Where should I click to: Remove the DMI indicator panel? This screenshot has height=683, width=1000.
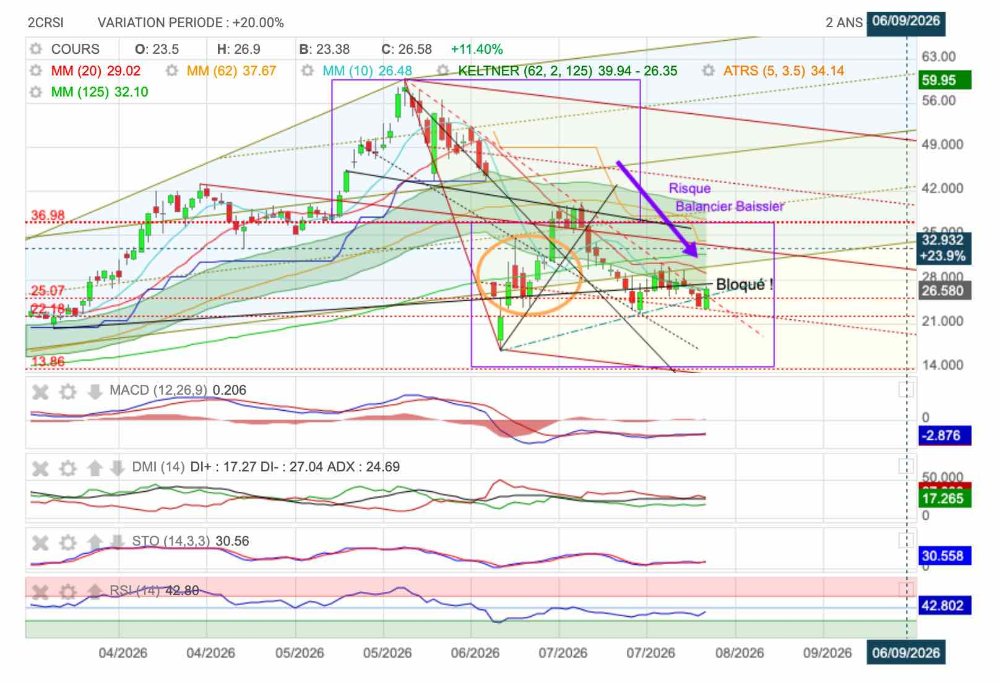point(40,468)
